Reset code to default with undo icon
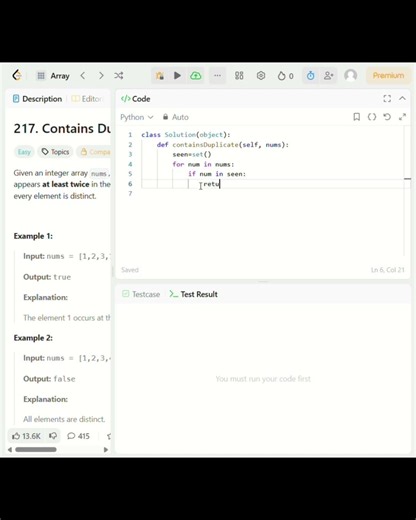The width and height of the screenshot is (416, 520). pos(387,117)
